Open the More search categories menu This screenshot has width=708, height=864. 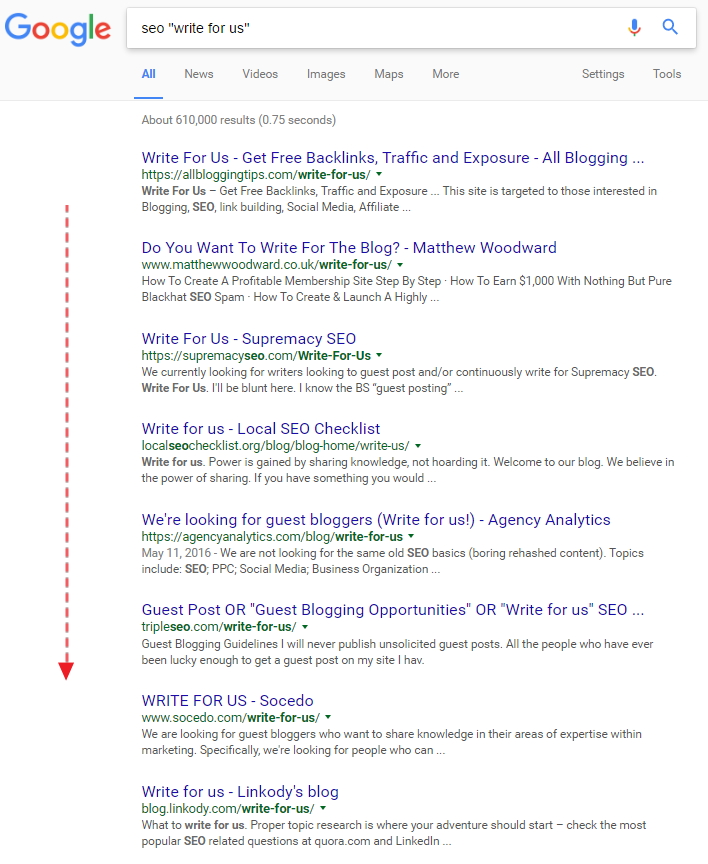[x=445, y=74]
